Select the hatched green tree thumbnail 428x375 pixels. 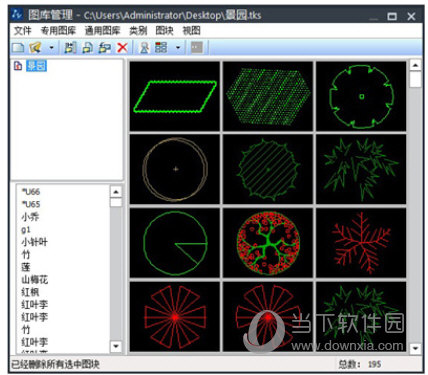[268, 169]
